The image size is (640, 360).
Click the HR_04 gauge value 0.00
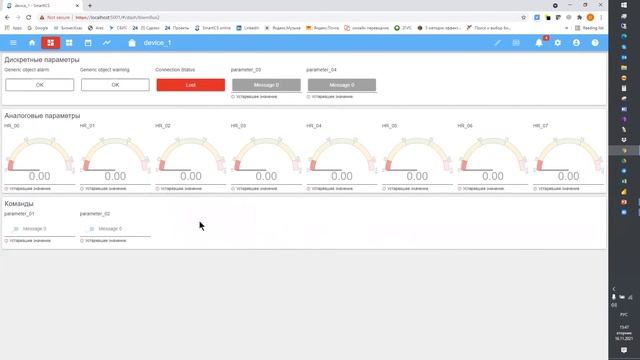(342, 176)
